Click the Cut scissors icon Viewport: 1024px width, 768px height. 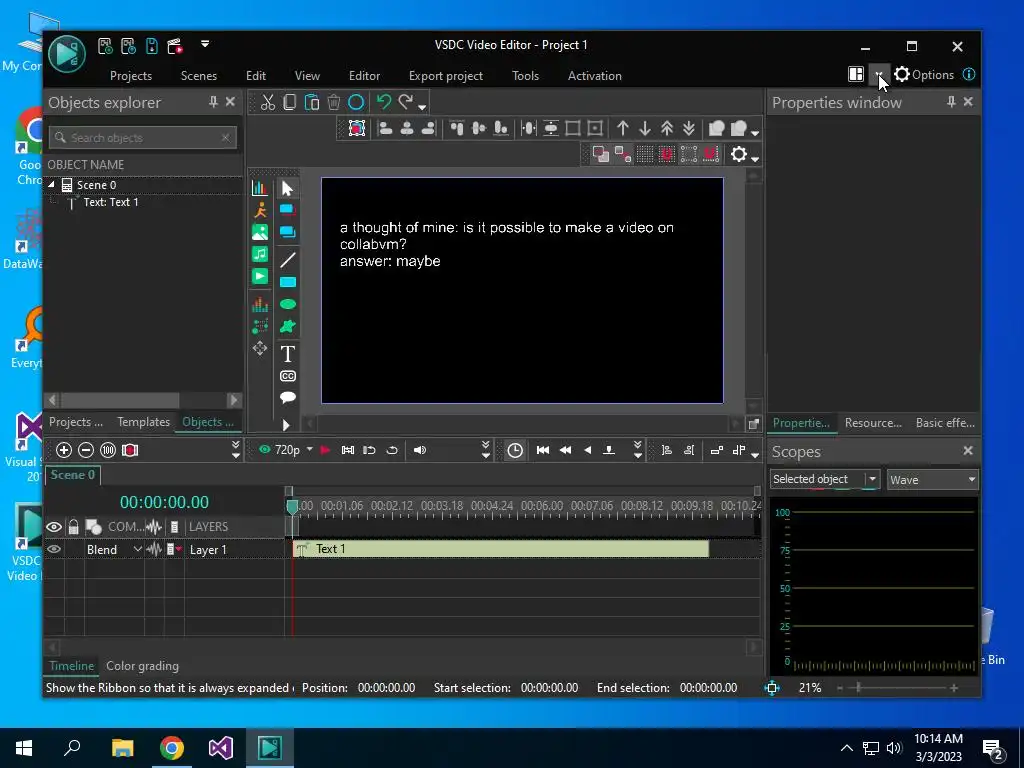pyautogui.click(x=268, y=103)
